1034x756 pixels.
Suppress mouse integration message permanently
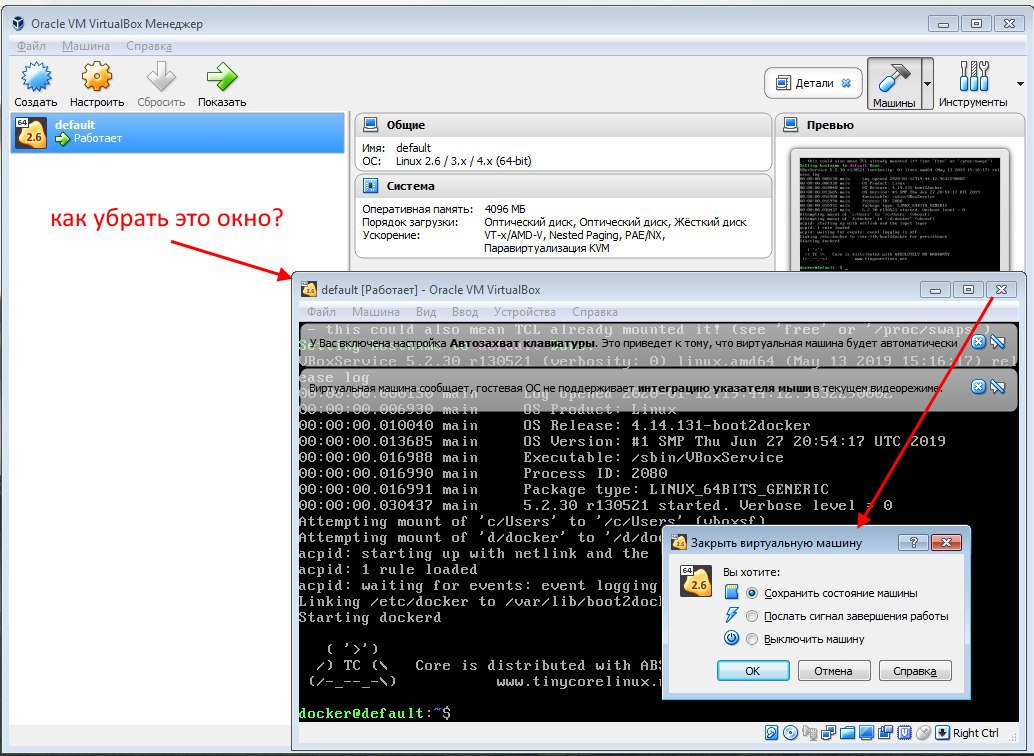998,387
